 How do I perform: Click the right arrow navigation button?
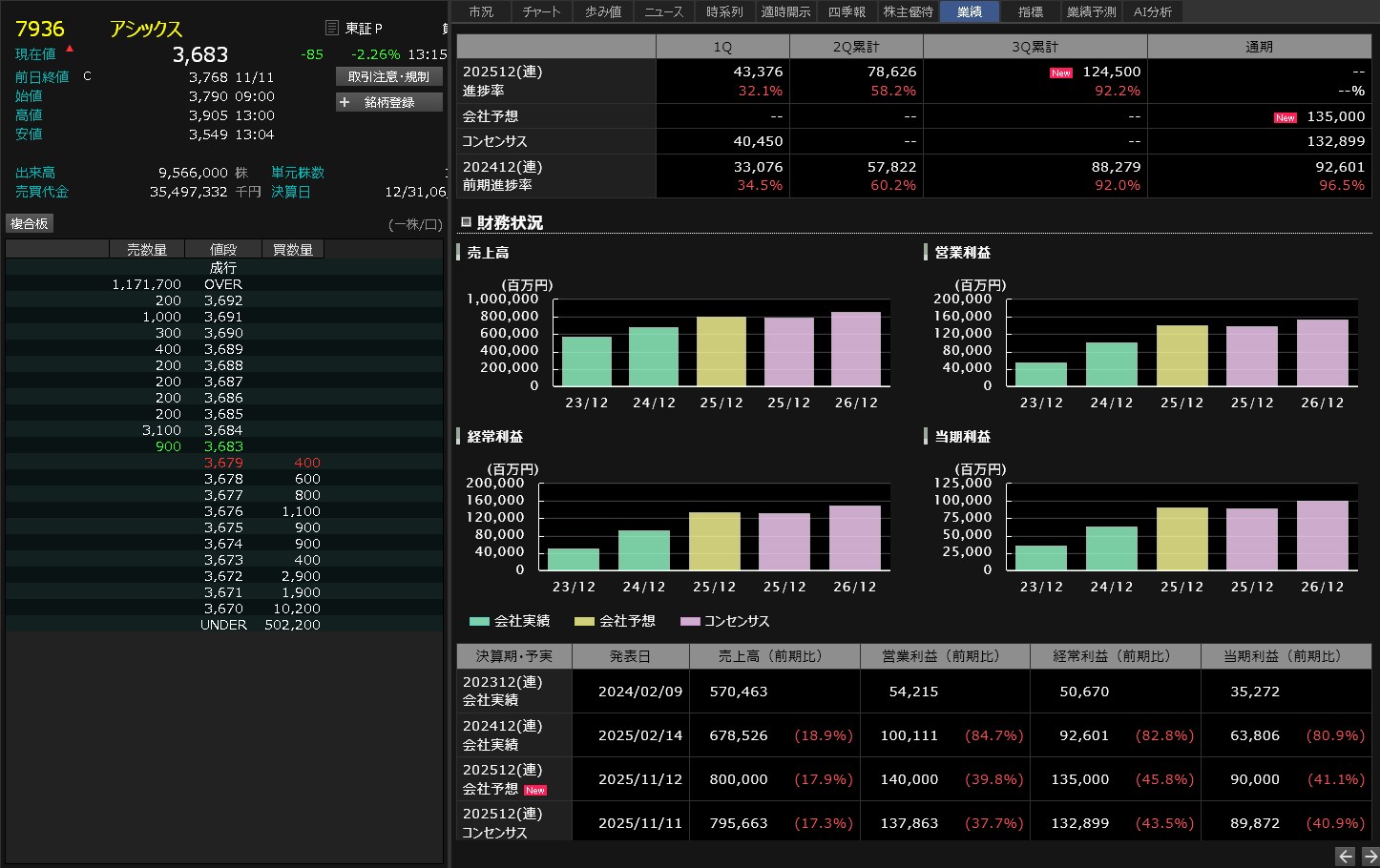[1370, 856]
